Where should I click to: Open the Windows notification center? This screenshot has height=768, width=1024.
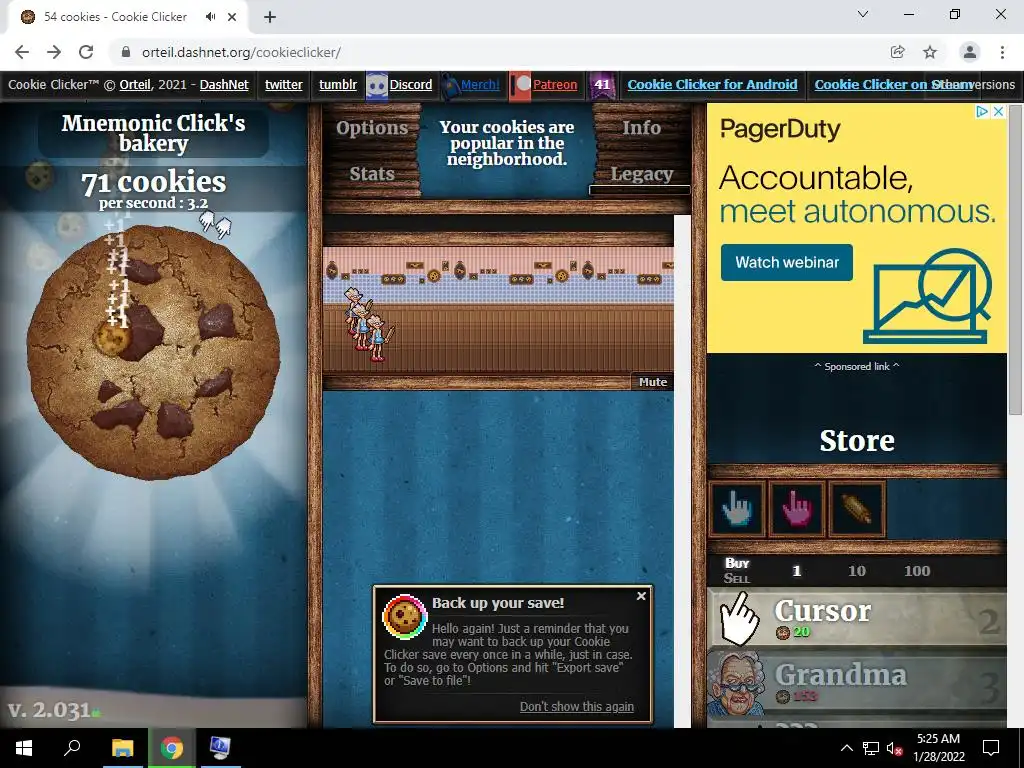pyautogui.click(x=991, y=748)
